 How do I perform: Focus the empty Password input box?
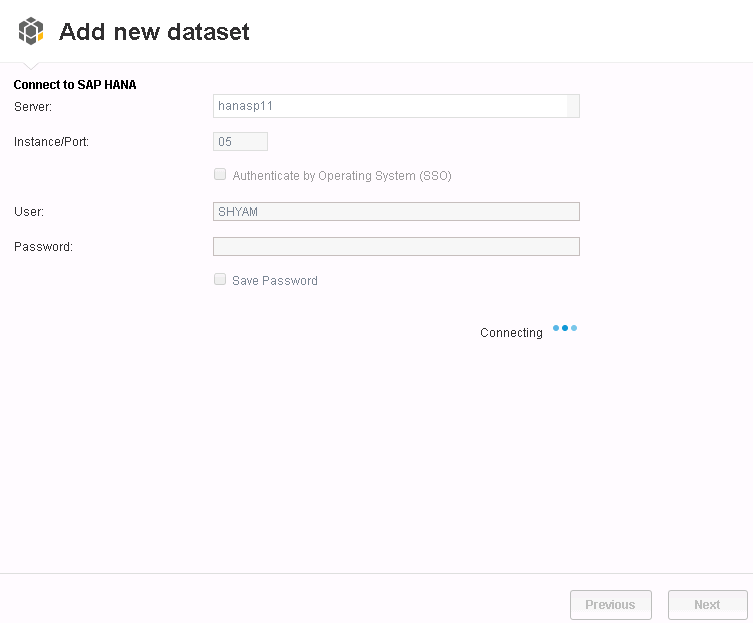396,246
